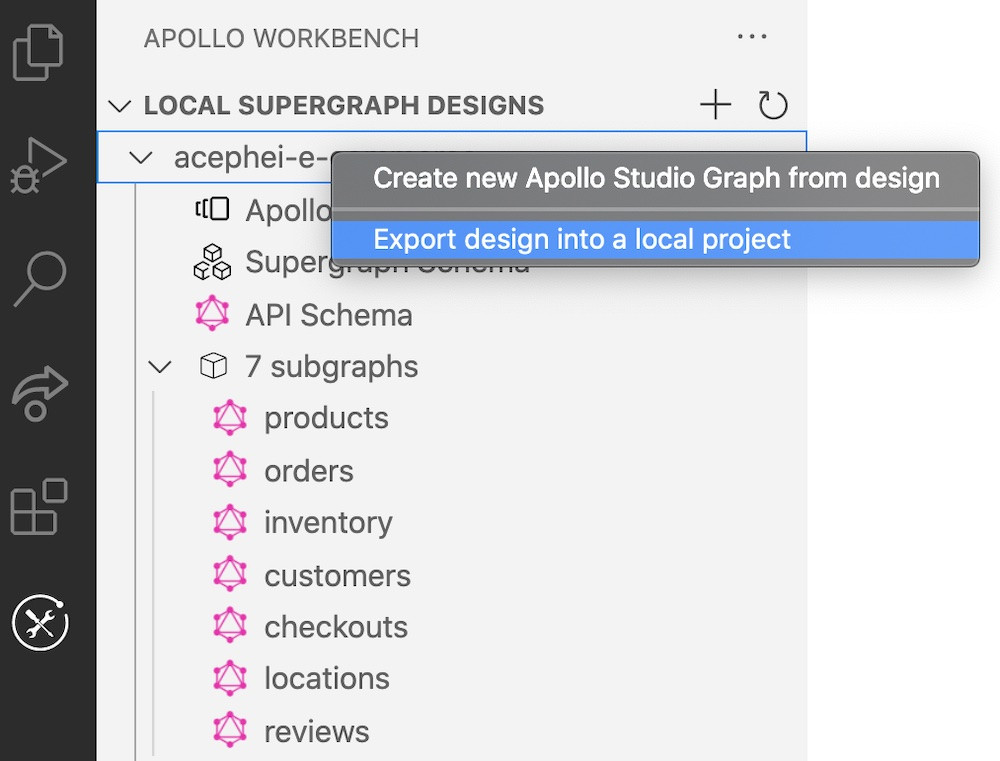Refresh the local supergraph designs list
Viewport: 1000px width, 761px height.
click(773, 105)
